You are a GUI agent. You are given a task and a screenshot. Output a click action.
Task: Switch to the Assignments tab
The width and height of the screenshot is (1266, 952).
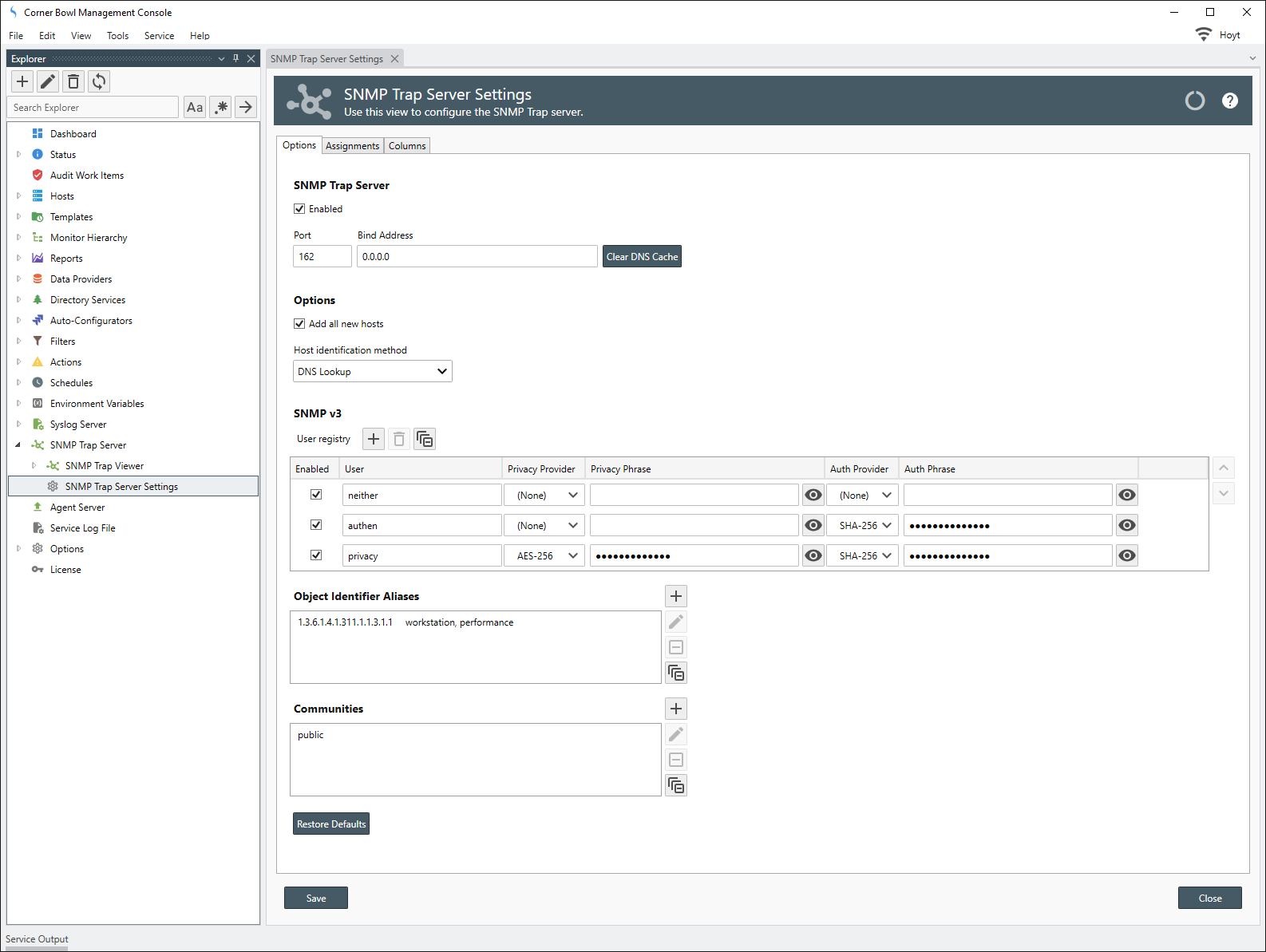click(352, 146)
